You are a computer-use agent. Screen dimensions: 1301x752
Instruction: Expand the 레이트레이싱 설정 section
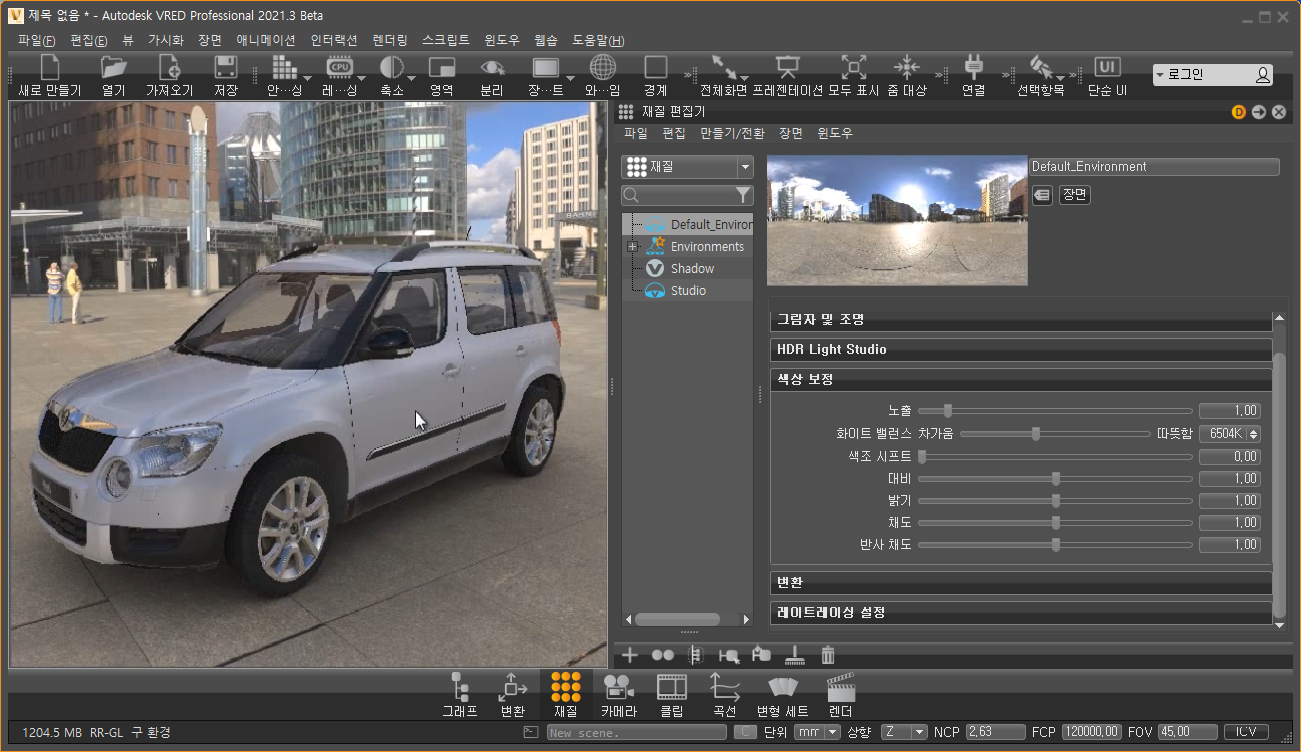(1020, 612)
